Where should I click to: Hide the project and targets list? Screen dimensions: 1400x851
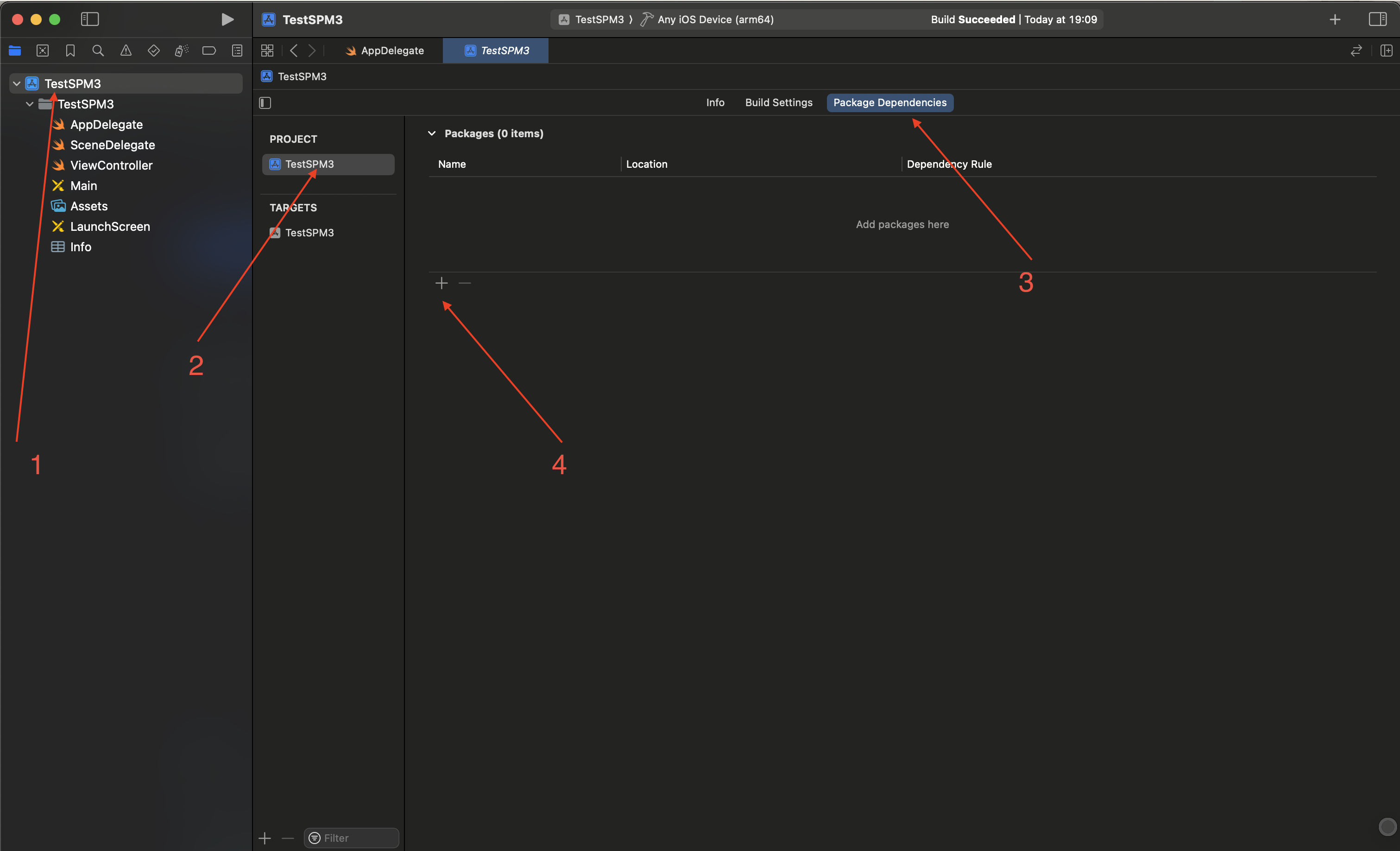(x=265, y=103)
